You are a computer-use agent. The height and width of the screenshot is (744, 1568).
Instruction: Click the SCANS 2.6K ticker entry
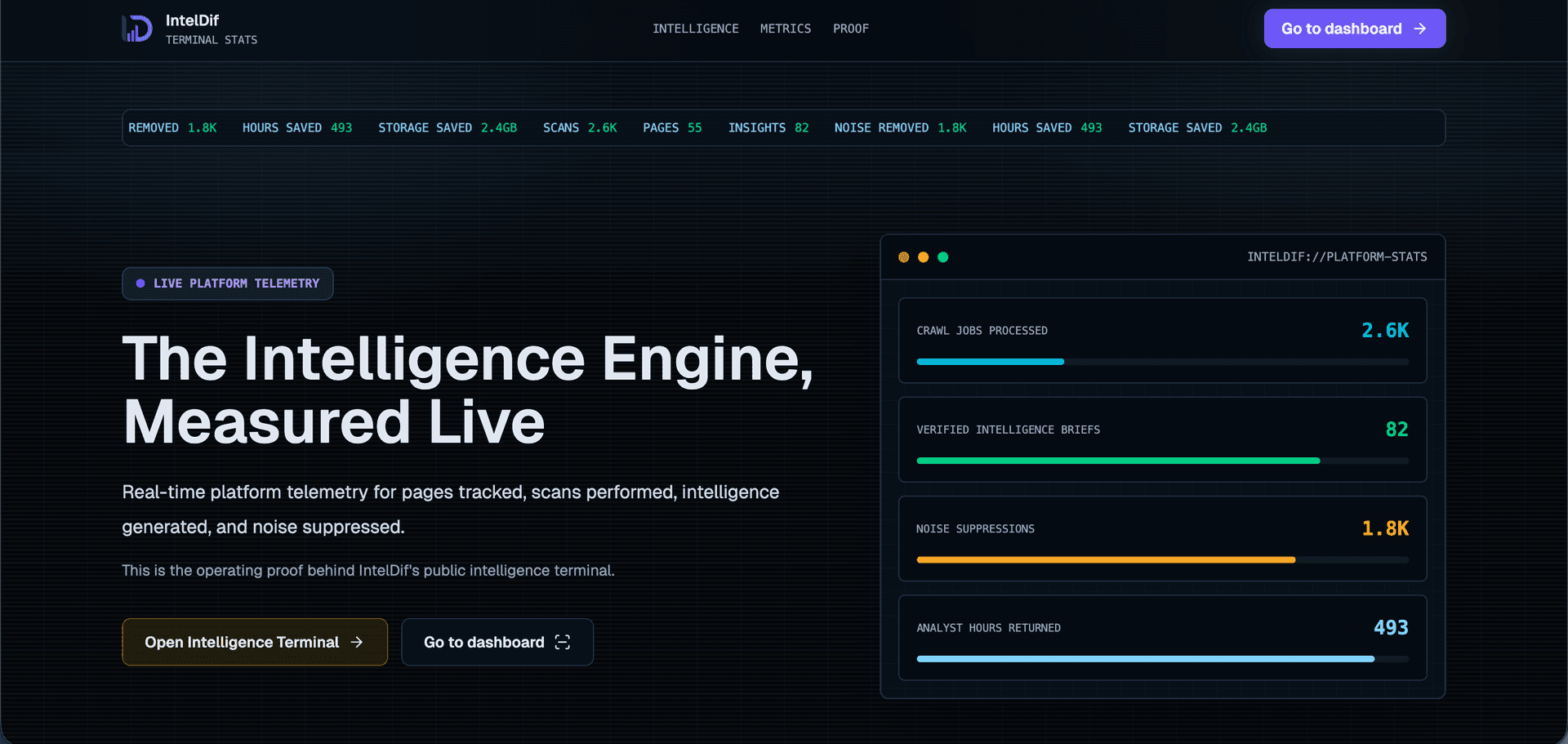coord(580,127)
